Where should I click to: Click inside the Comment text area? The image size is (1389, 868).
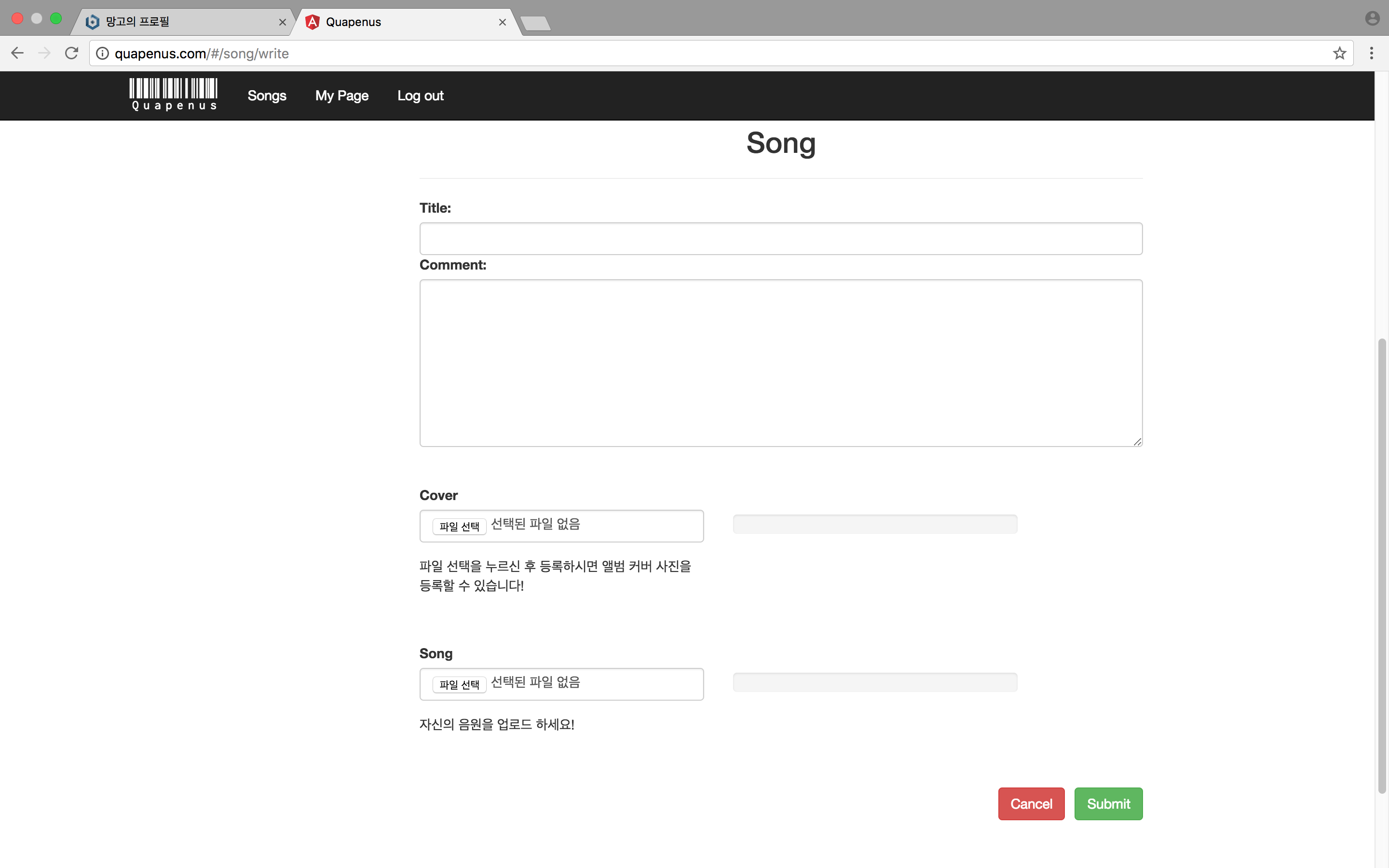pyautogui.click(x=781, y=363)
